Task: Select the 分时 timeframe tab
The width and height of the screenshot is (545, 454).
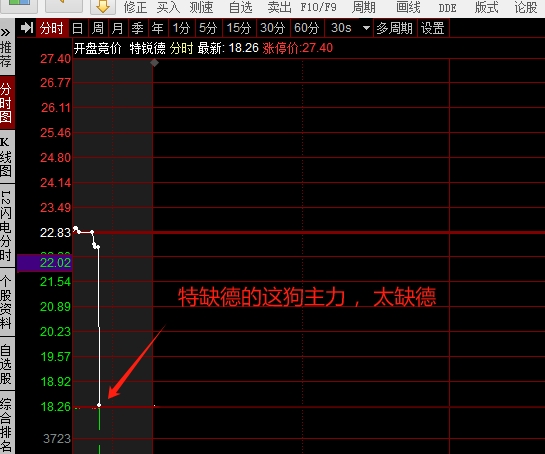Action: [52, 28]
